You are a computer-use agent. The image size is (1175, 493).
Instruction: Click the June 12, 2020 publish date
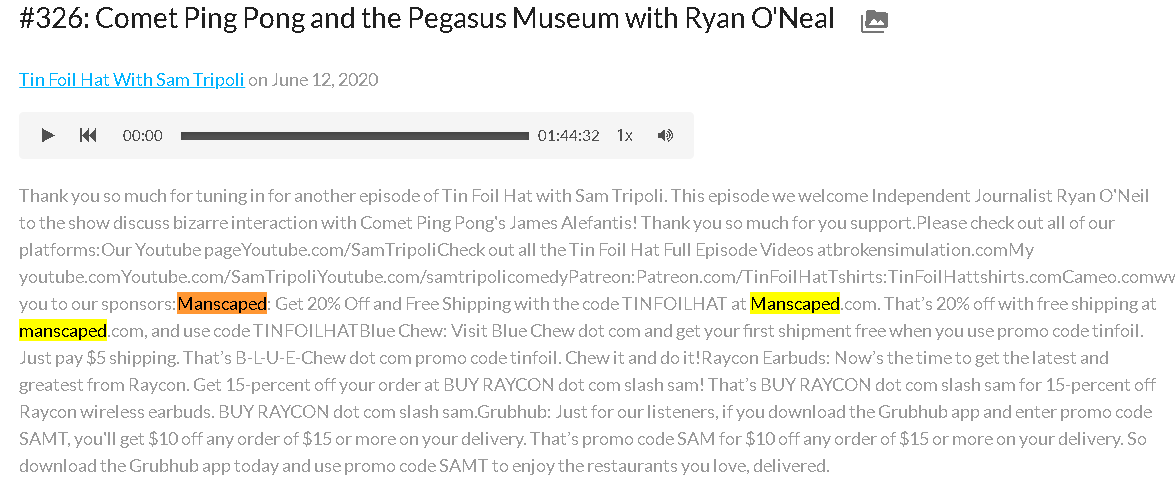point(324,79)
